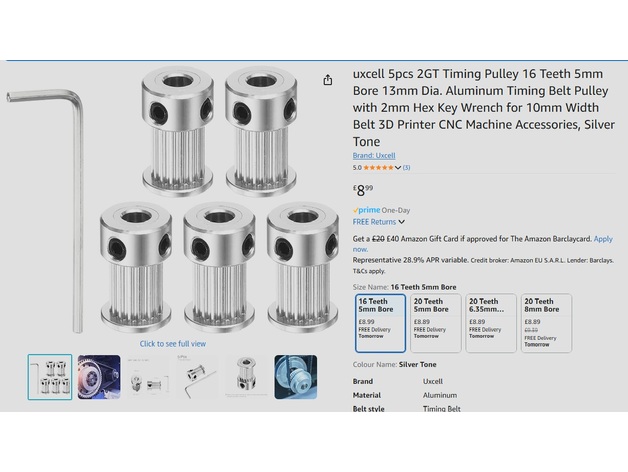The height and width of the screenshot is (472, 628).
Task: Choose the 20 Teeth 8mm Bore size
Action: pyautogui.click(x=546, y=323)
